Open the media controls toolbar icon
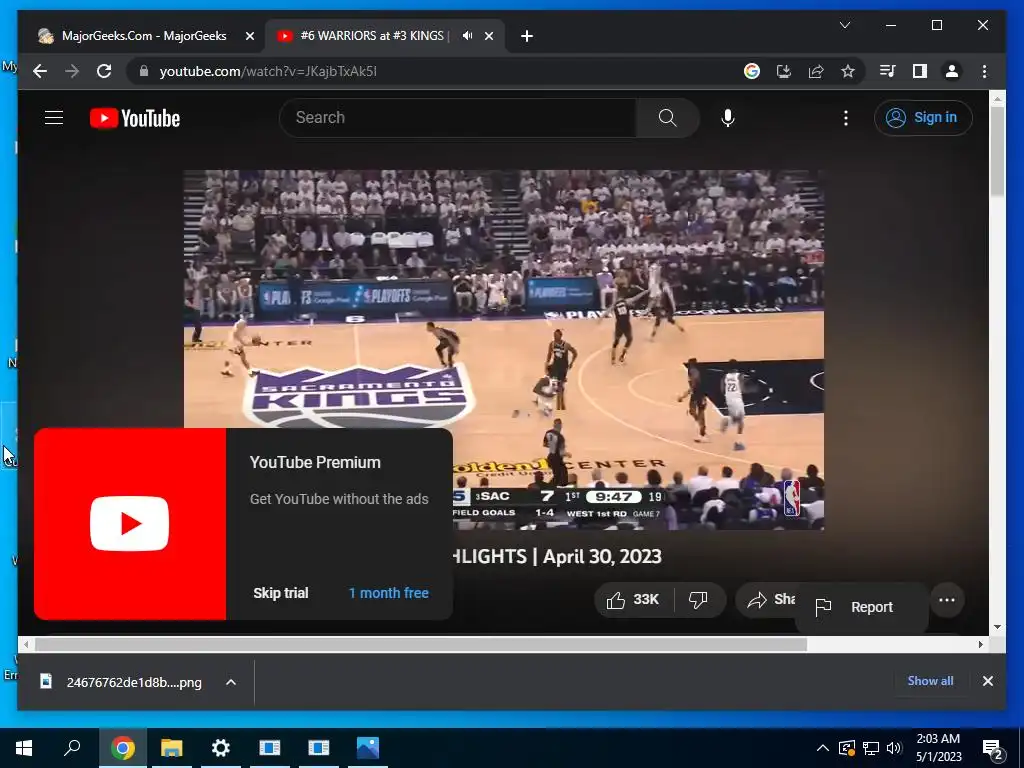The image size is (1024, 768). (x=888, y=71)
